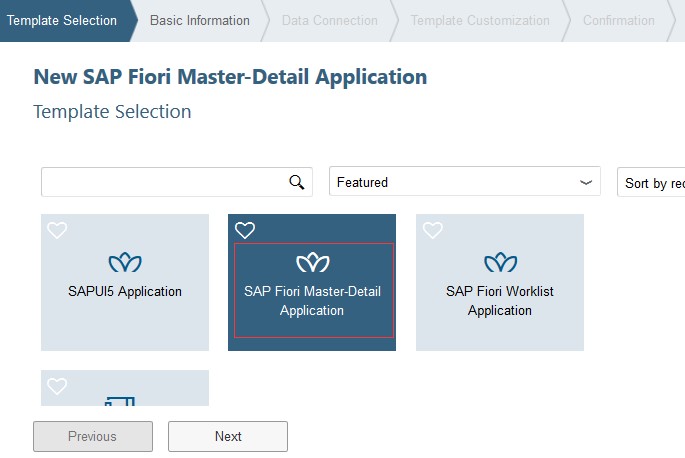Favorite the SAPUI5 Application template heart
Viewport: 685px width, 458px height.
click(x=57, y=230)
